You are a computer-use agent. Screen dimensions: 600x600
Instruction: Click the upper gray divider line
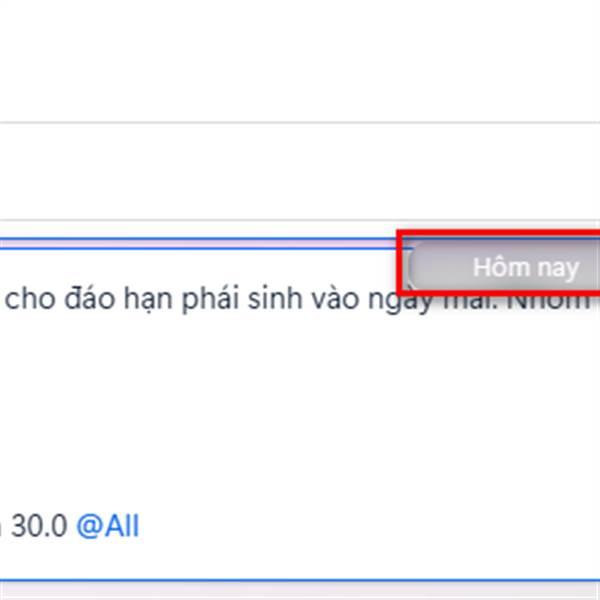(300, 122)
